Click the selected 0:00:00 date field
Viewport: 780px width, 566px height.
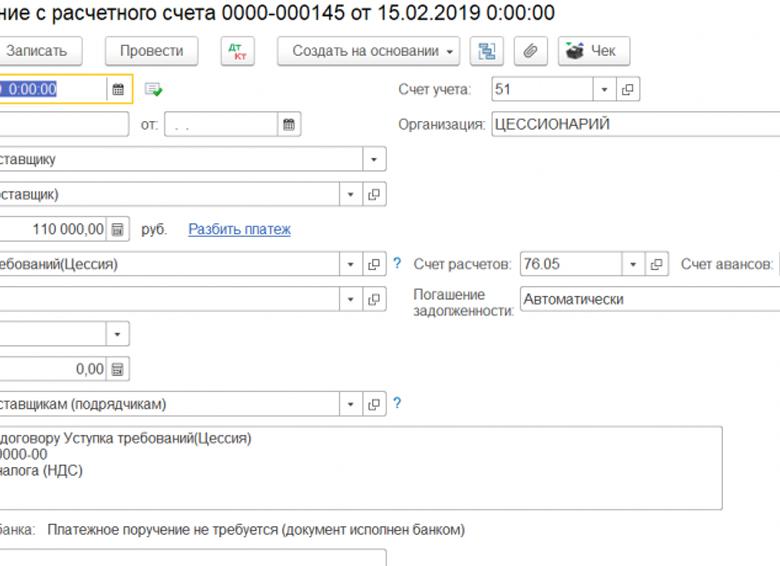[x=53, y=90]
